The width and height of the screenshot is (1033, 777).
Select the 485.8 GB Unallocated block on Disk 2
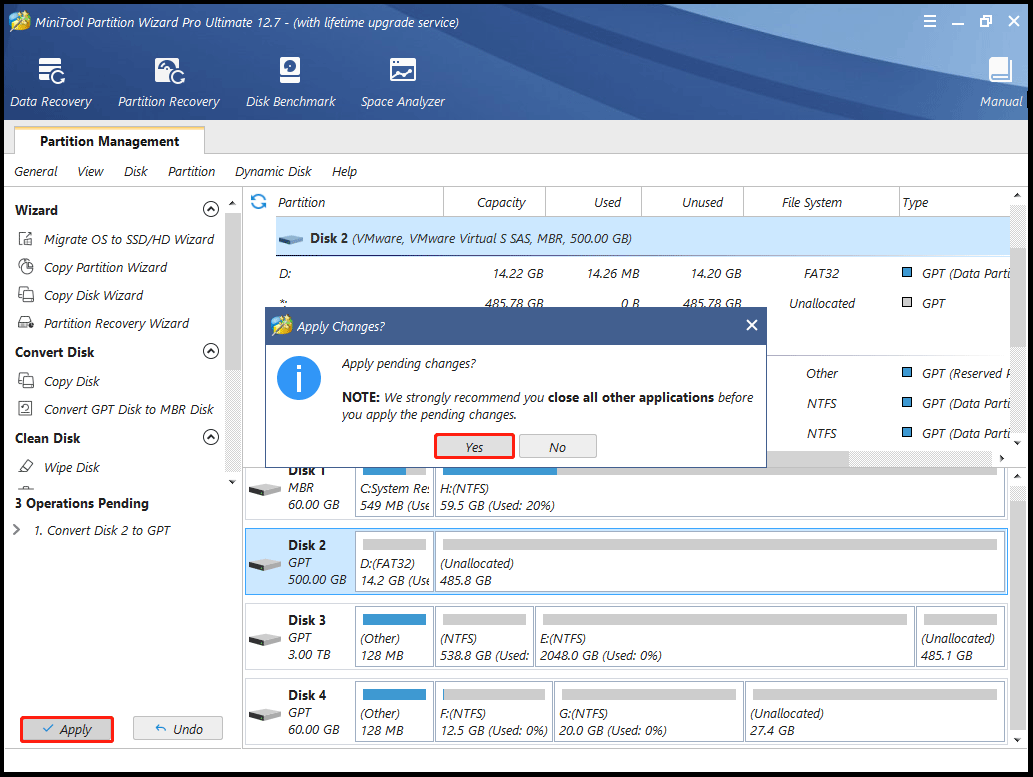(720, 562)
